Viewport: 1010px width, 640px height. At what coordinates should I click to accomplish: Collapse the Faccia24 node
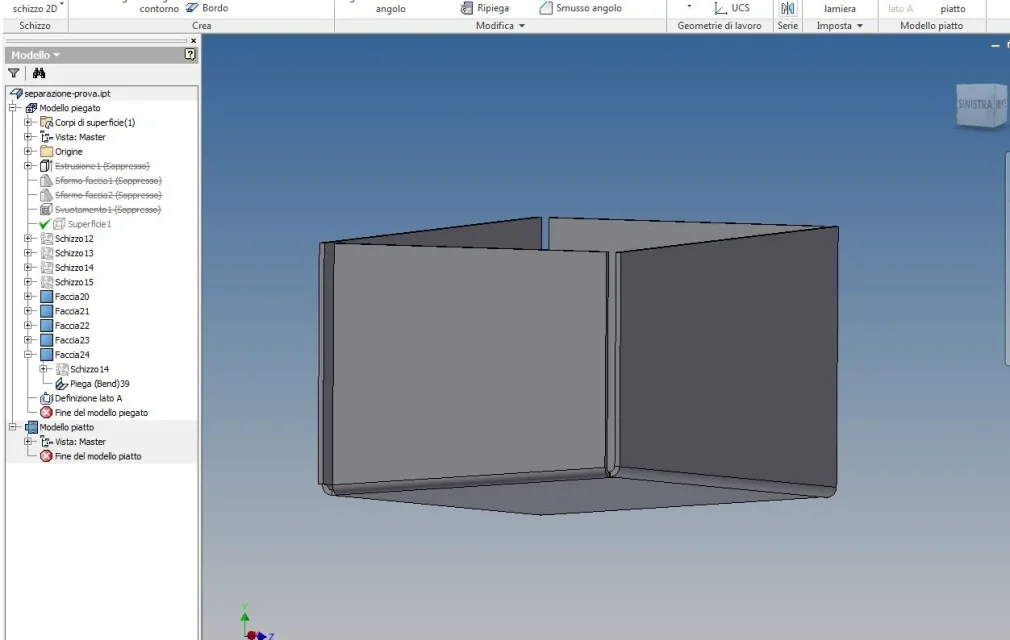tap(28, 354)
